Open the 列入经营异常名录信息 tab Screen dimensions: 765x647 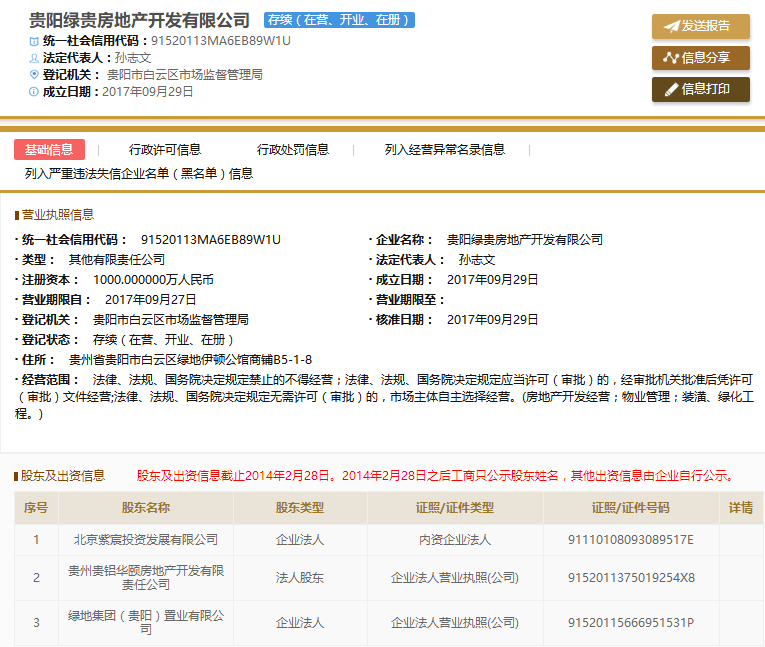444,149
